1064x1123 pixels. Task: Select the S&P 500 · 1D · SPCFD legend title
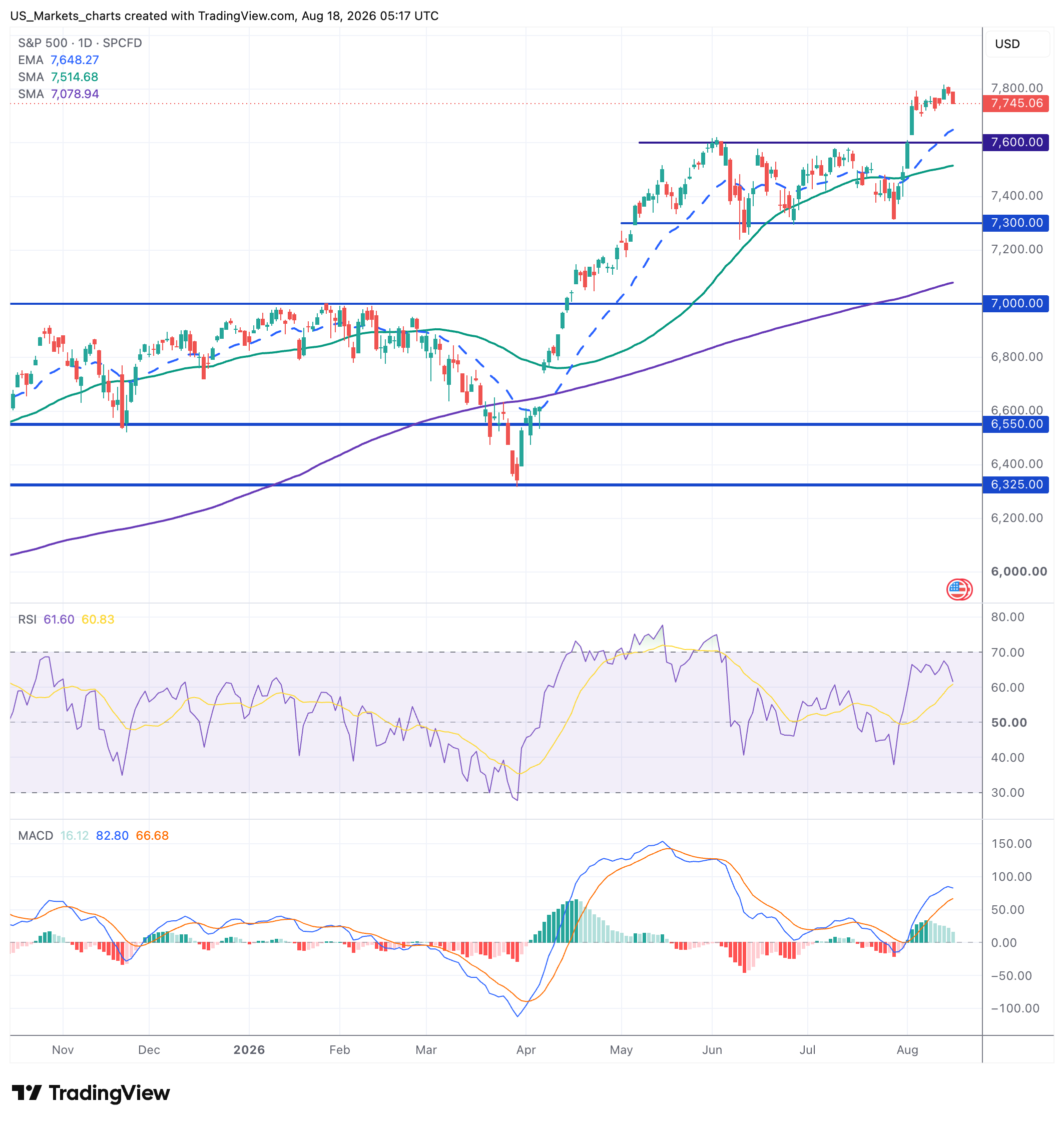(80, 43)
